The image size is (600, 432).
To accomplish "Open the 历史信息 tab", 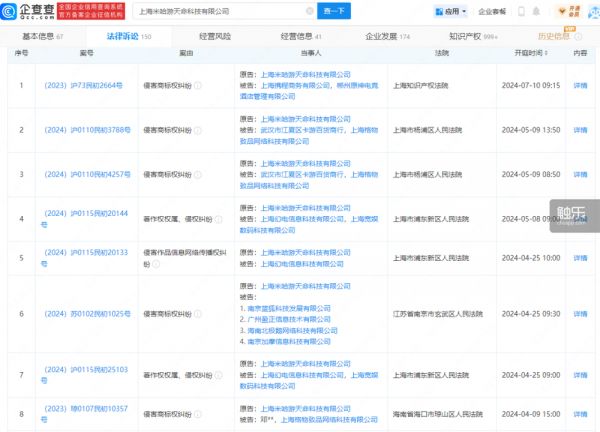I will [x=555, y=36].
